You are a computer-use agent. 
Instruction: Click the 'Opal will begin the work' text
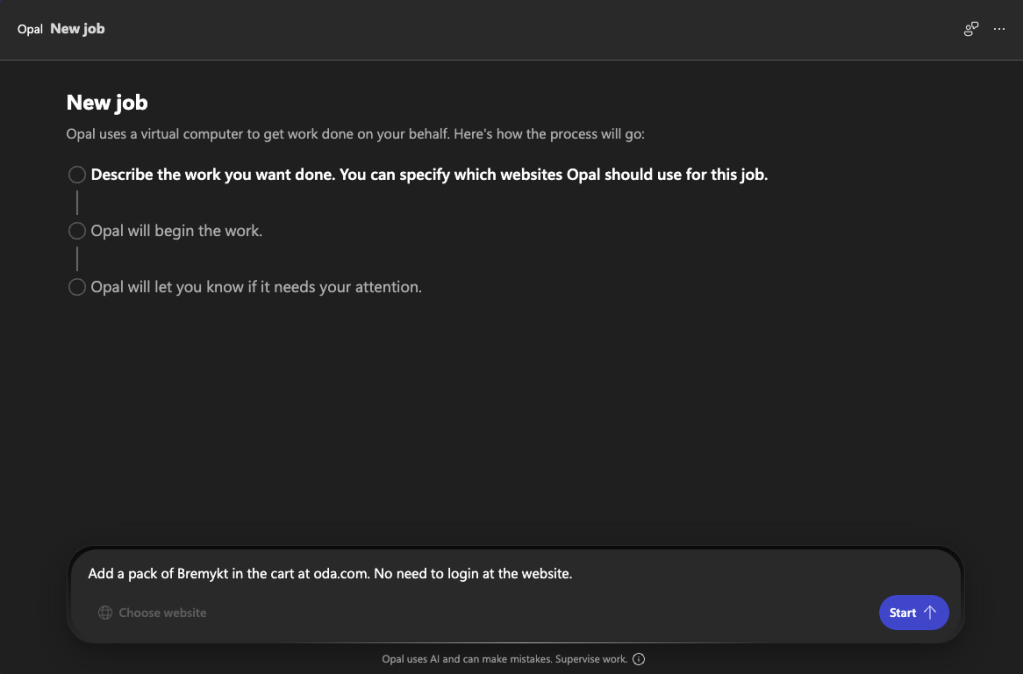[176, 231]
